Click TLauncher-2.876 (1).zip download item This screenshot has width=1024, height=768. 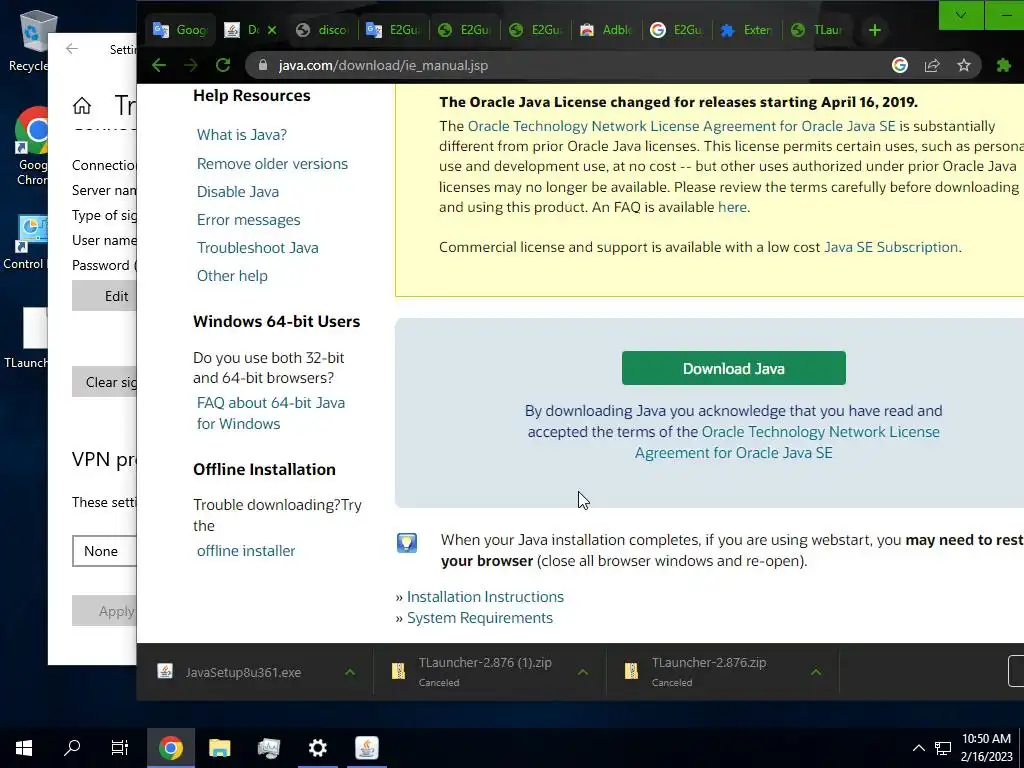485,672
